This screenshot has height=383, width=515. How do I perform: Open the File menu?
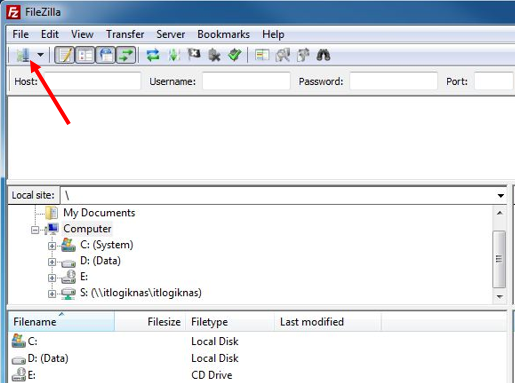click(x=20, y=34)
